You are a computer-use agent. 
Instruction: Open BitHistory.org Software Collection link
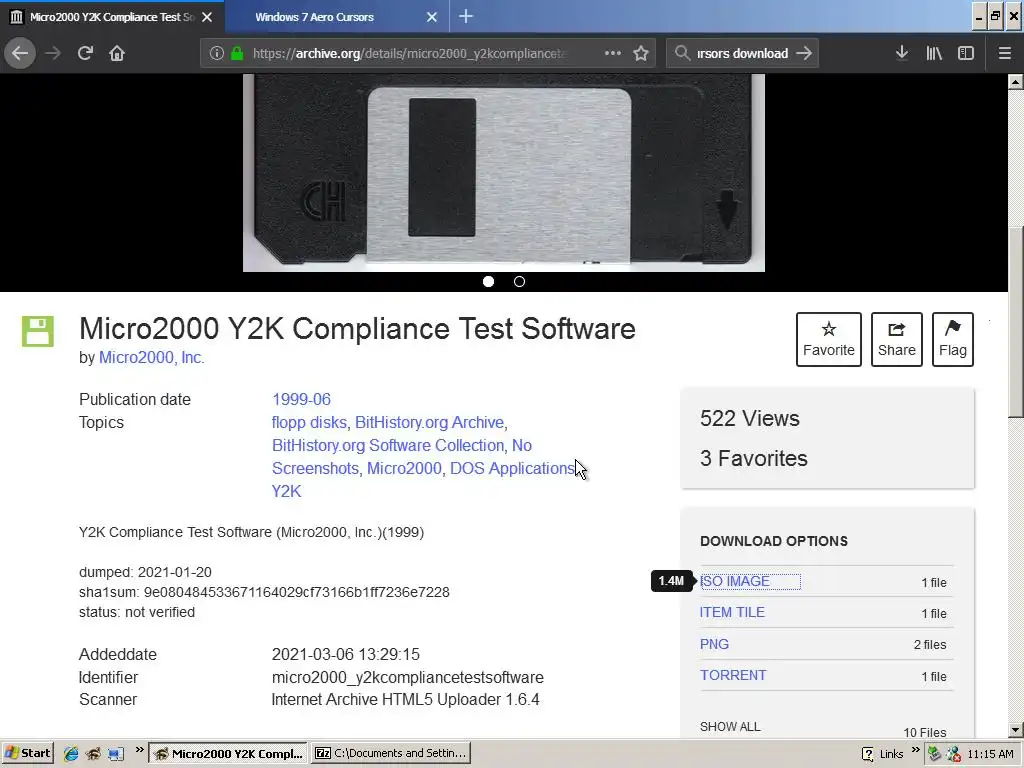coord(388,445)
